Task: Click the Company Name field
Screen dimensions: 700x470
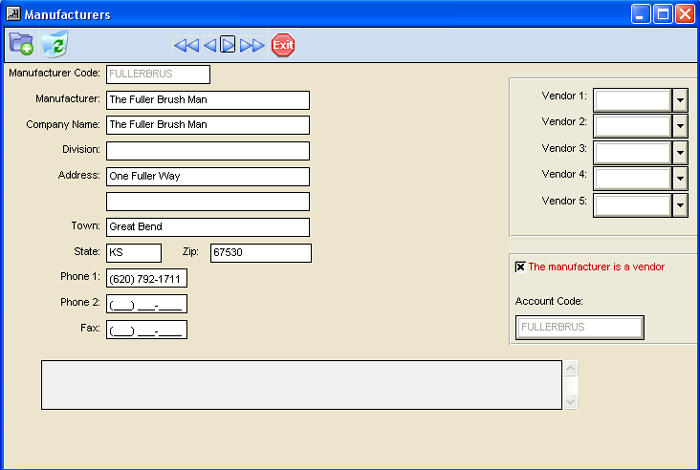Action: click(x=208, y=125)
